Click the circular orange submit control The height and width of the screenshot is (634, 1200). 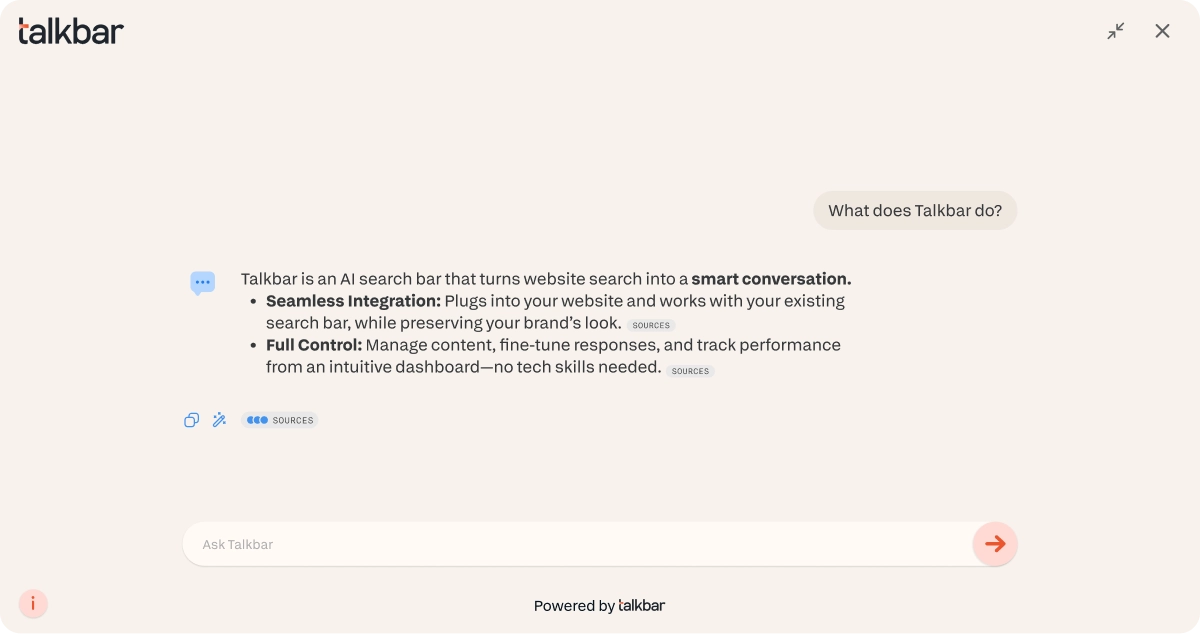click(995, 544)
